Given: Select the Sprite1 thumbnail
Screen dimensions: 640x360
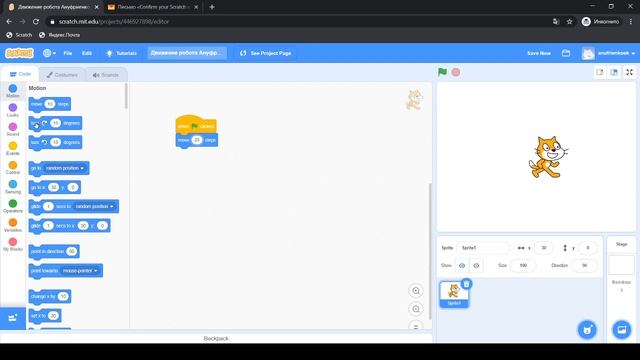Looking at the screenshot, I should (454, 294).
